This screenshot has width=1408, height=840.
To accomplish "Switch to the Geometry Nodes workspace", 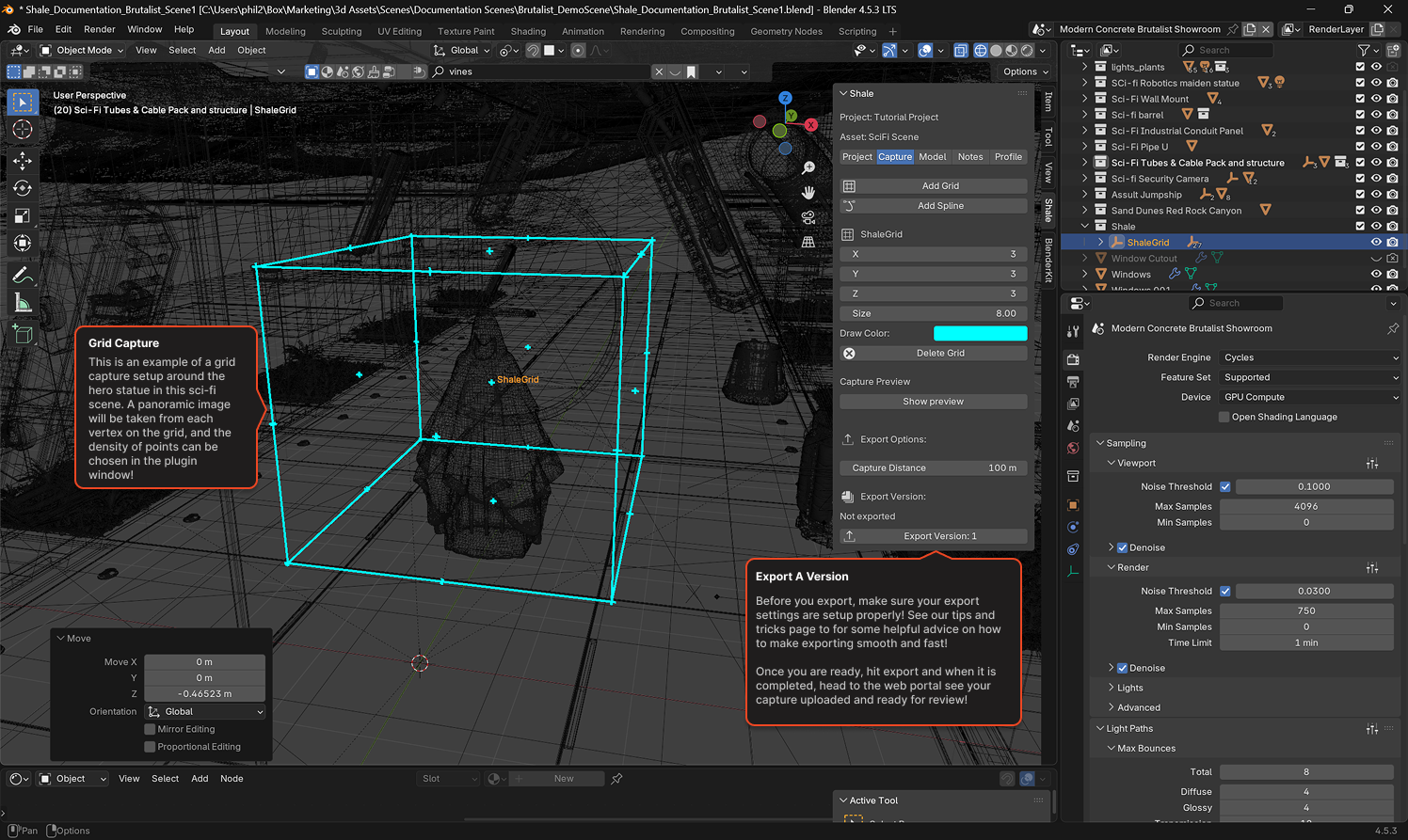I will [x=786, y=31].
